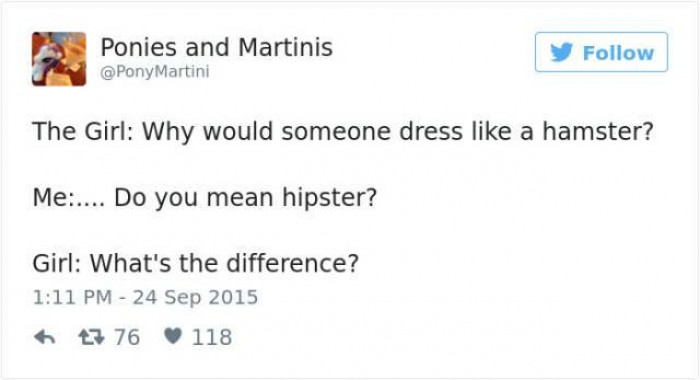Click the 76 retweet count
The image size is (700, 380).
coord(127,337)
